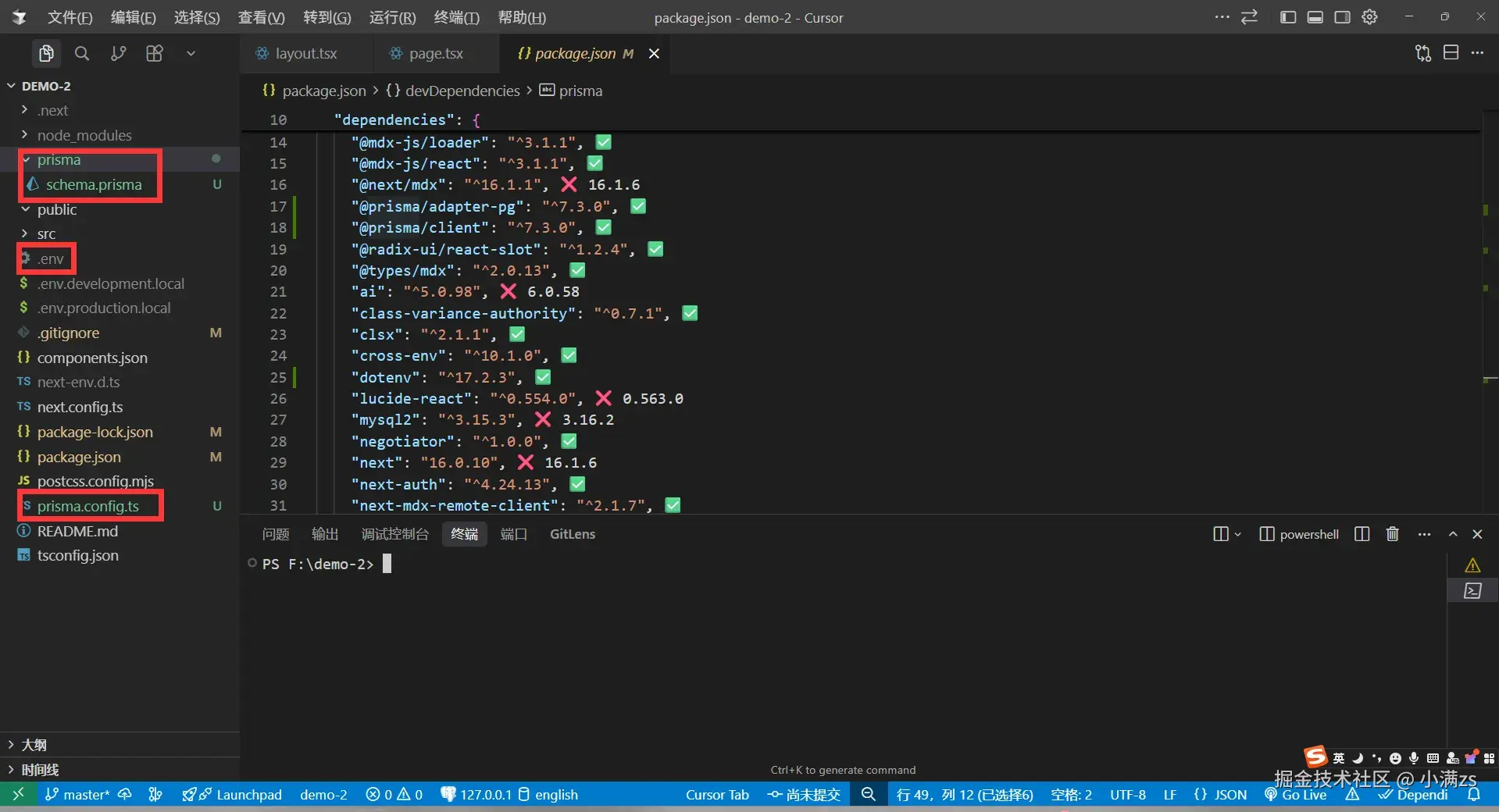Viewport: 1499px width, 812px height.
Task: Expand the src folder
Action: pos(25,233)
